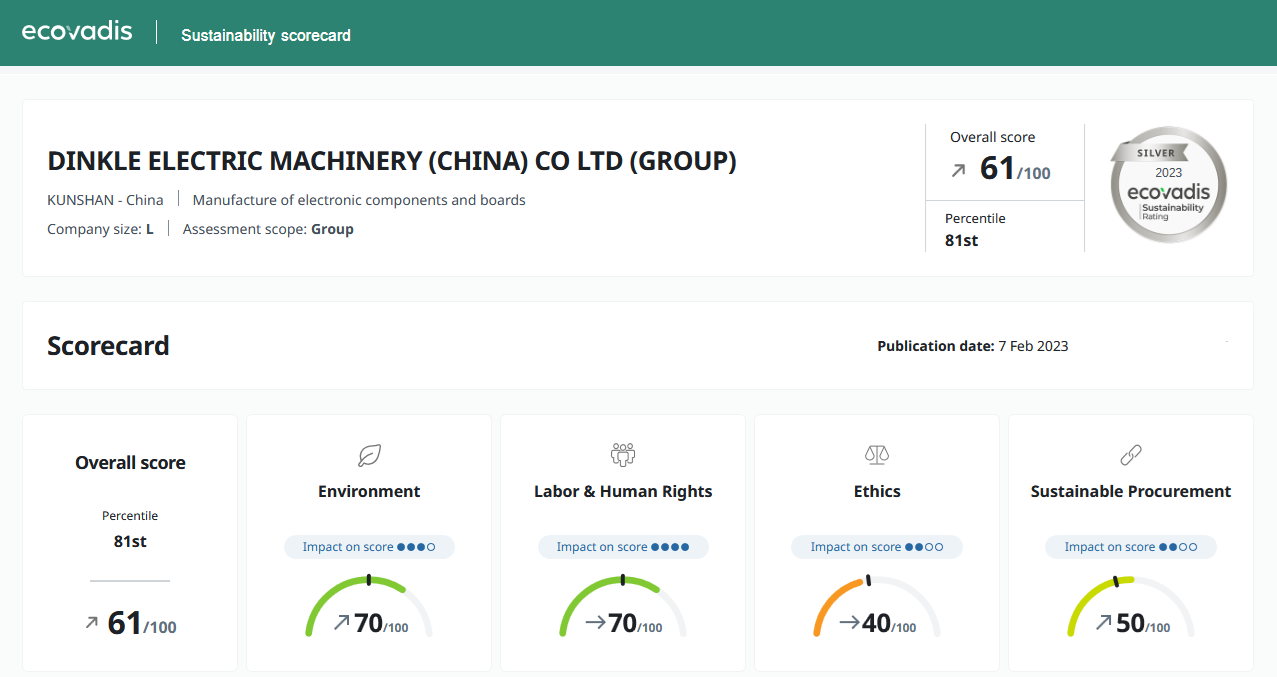The image size is (1277, 677).
Task: Click the Labor & Human Rights card heading
Action: click(x=623, y=491)
